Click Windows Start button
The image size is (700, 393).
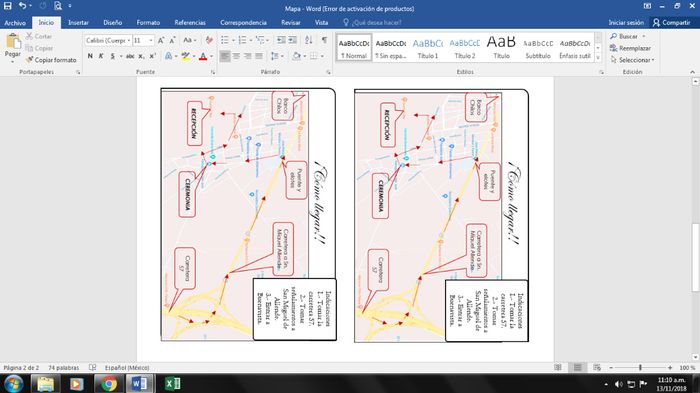[x=14, y=384]
